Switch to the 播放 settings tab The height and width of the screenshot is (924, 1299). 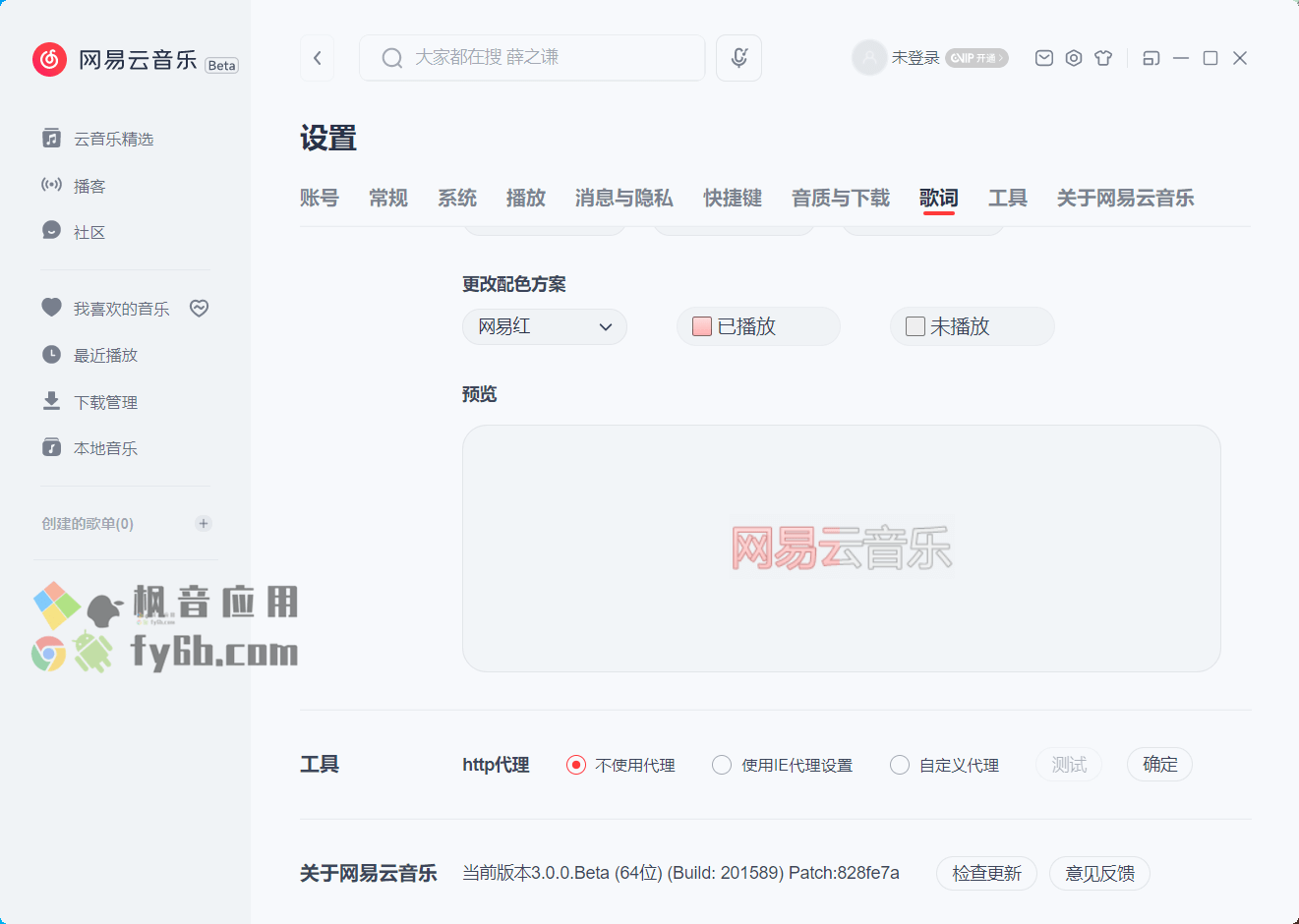(x=526, y=198)
